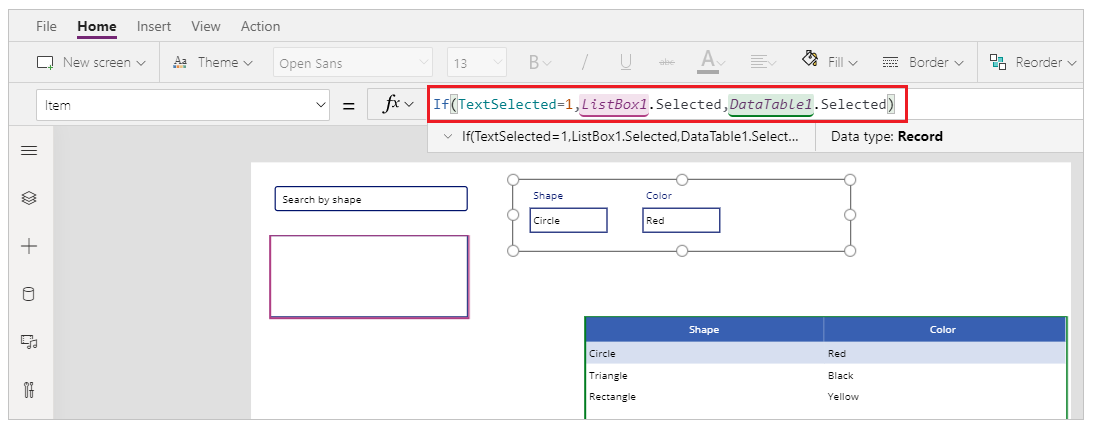The height and width of the screenshot is (434, 1097).
Task: Open the File menu
Action: [x=46, y=26]
